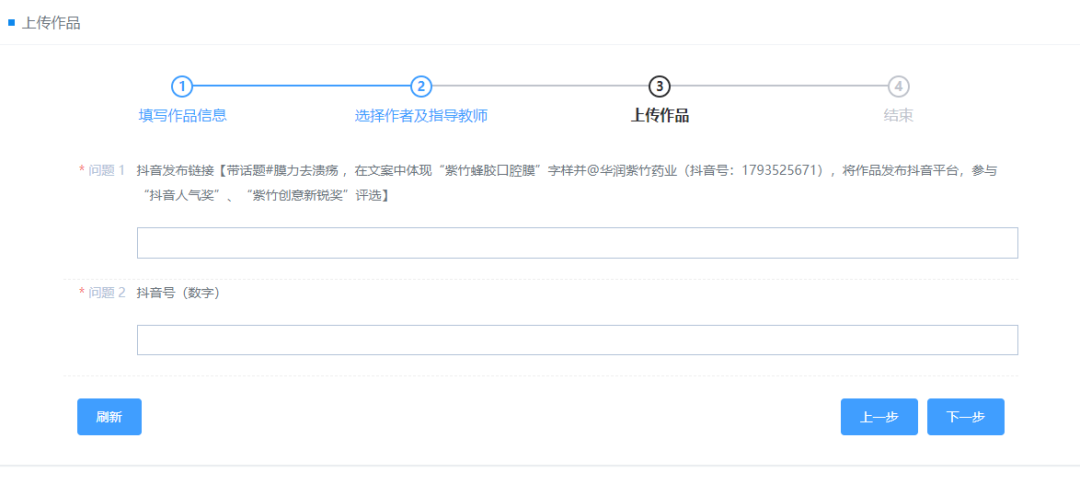1080x496 pixels.
Task: Click the 抖音号（数字） question text
Action: pyautogui.click(x=178, y=293)
